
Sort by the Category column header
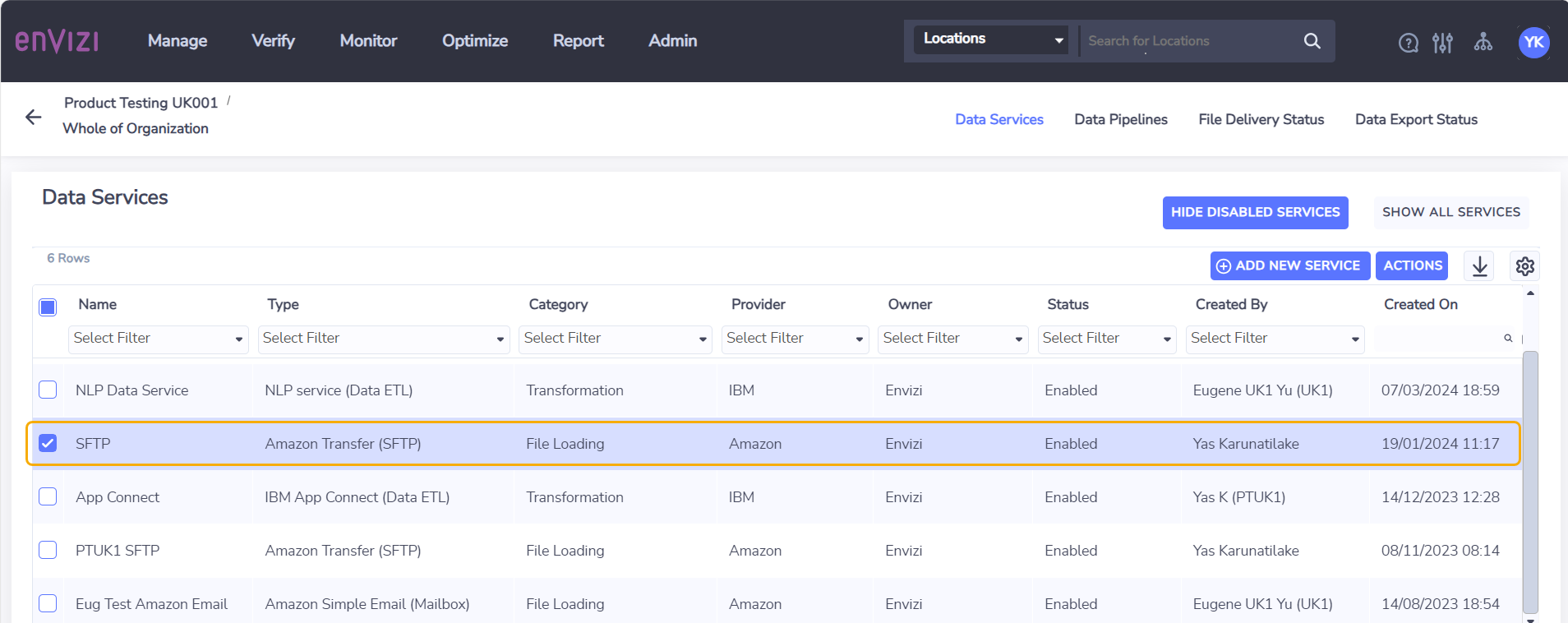click(x=558, y=305)
